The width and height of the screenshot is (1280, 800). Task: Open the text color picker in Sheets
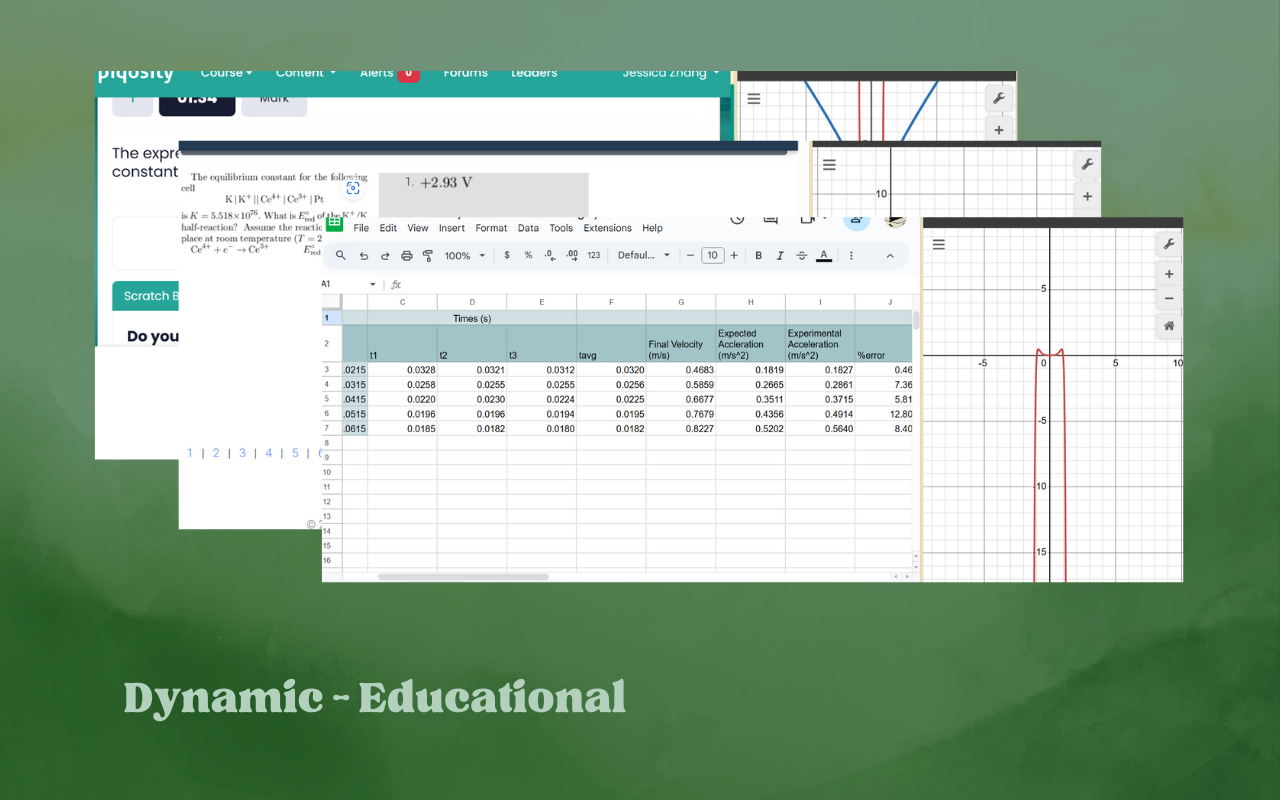click(x=823, y=255)
